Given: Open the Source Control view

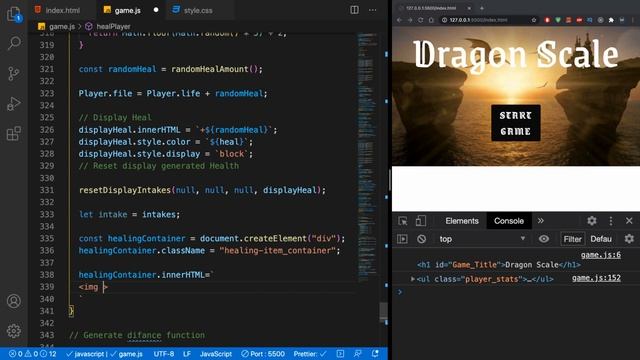Looking at the screenshot, I should (14, 73).
